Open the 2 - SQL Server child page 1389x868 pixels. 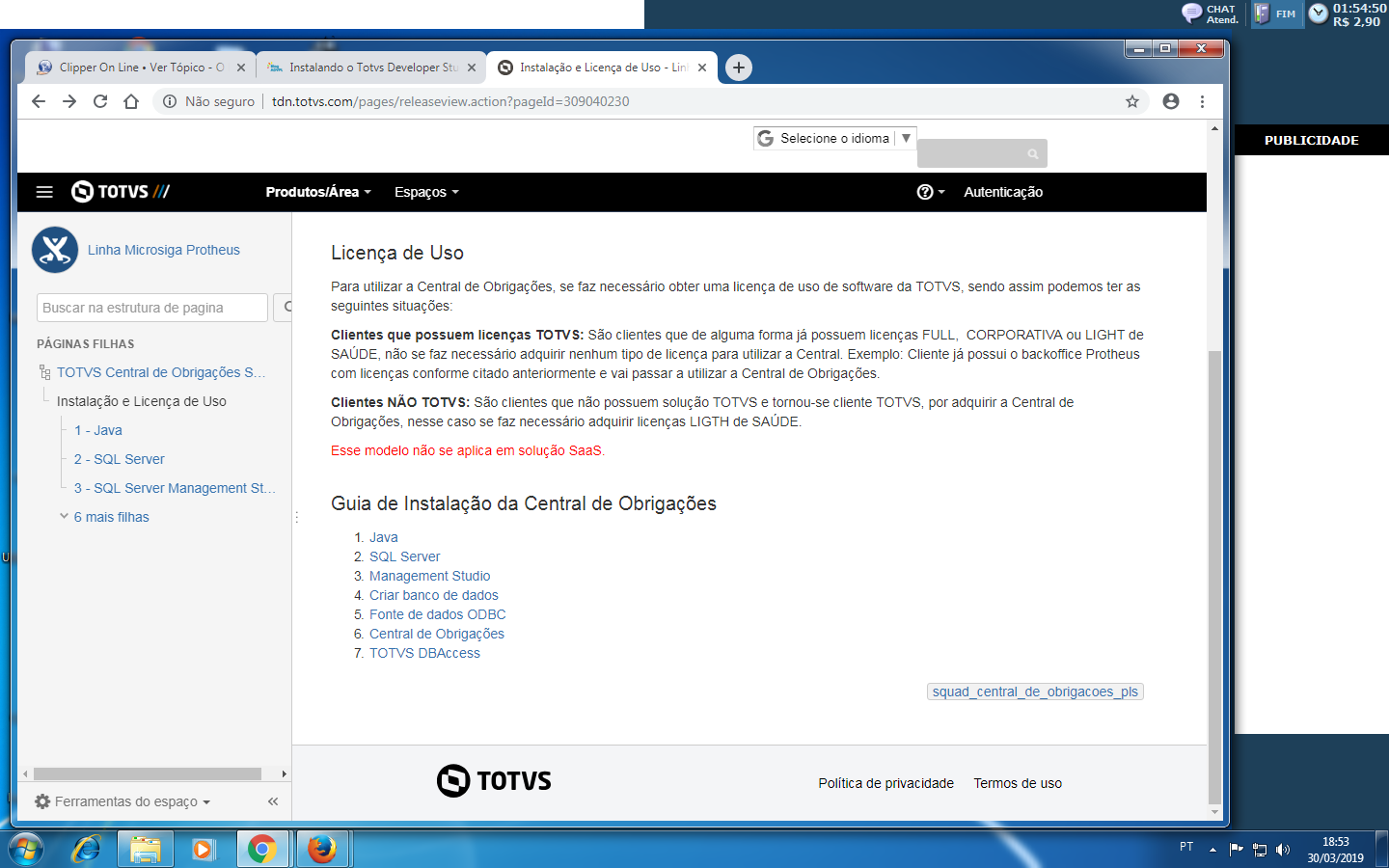click(120, 459)
